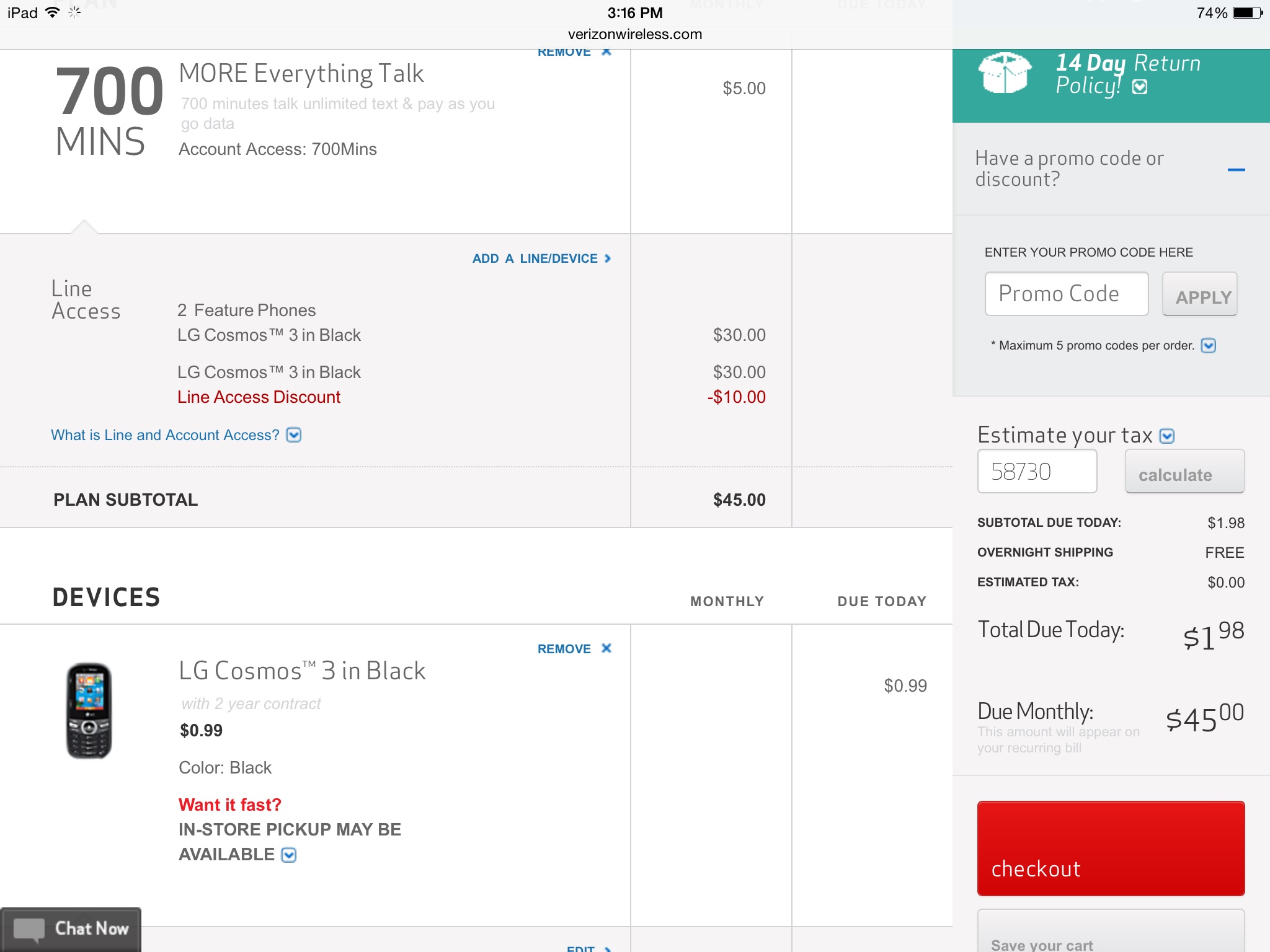
Task: Collapse the promo code section with minus icon
Action: point(1236,169)
